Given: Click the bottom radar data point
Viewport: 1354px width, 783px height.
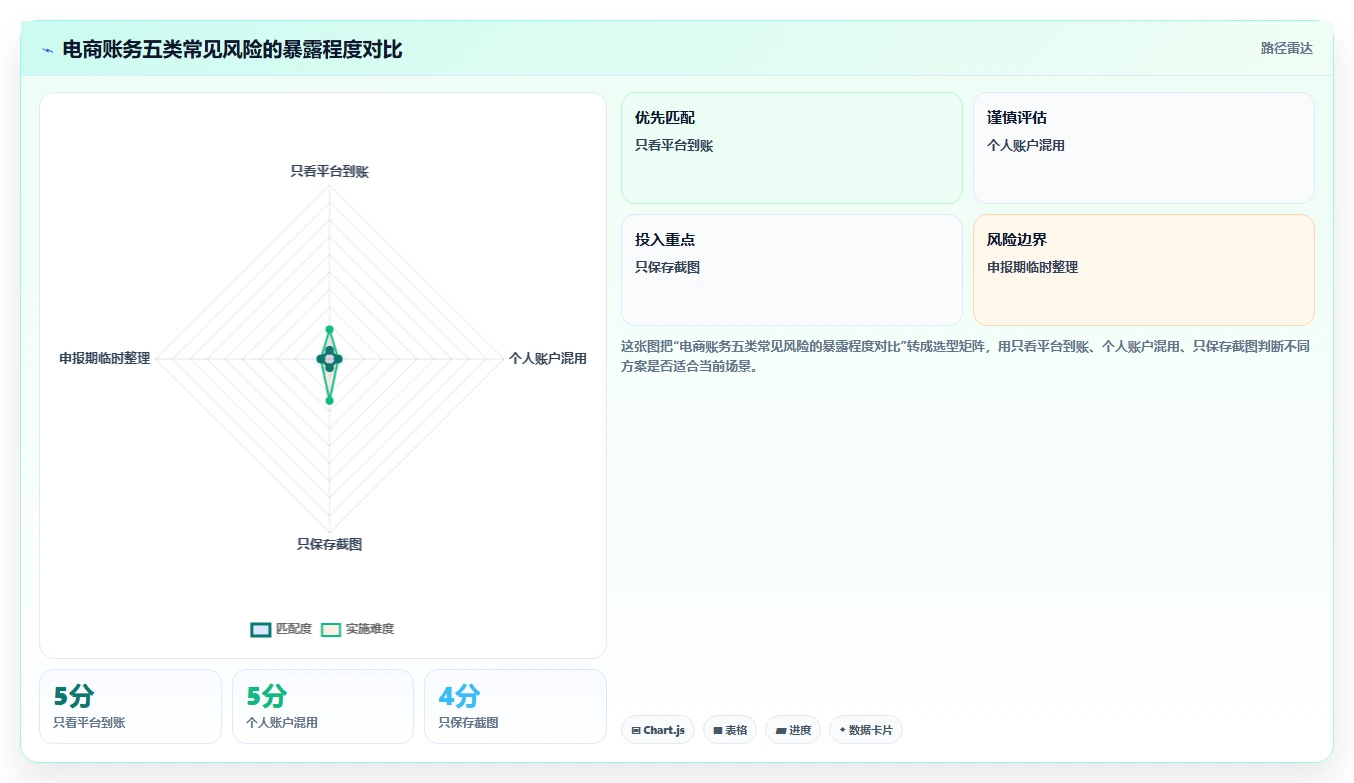Looking at the screenshot, I should tap(329, 400).
